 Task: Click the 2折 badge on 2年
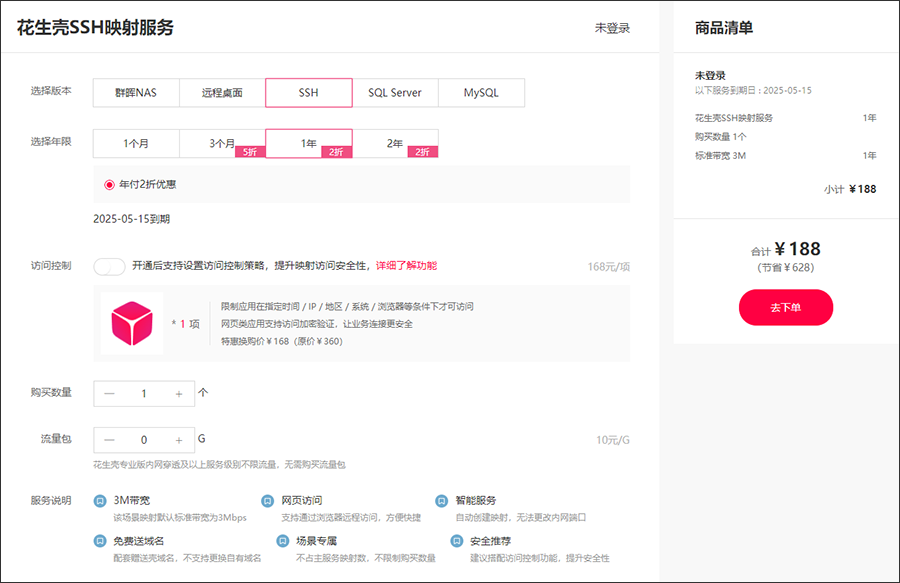[x=422, y=151]
